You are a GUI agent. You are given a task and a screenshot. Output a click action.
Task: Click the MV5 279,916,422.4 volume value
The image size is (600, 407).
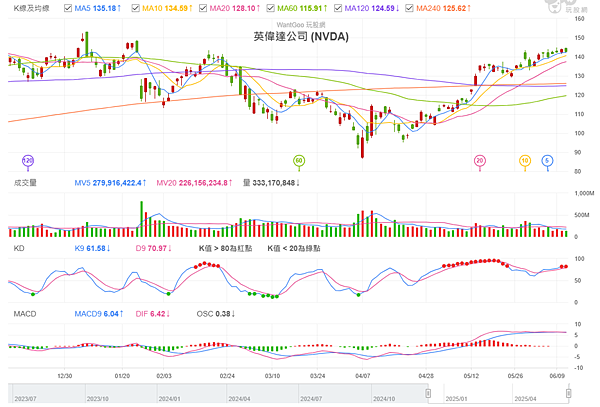coord(110,183)
